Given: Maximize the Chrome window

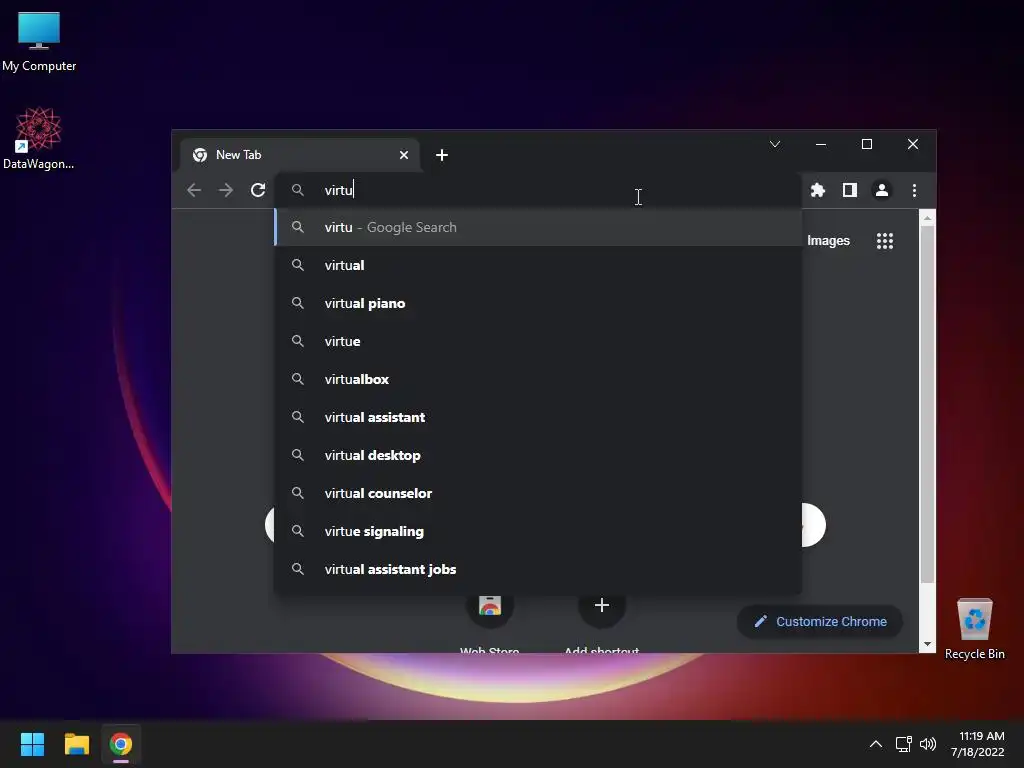Looking at the screenshot, I should point(867,144).
